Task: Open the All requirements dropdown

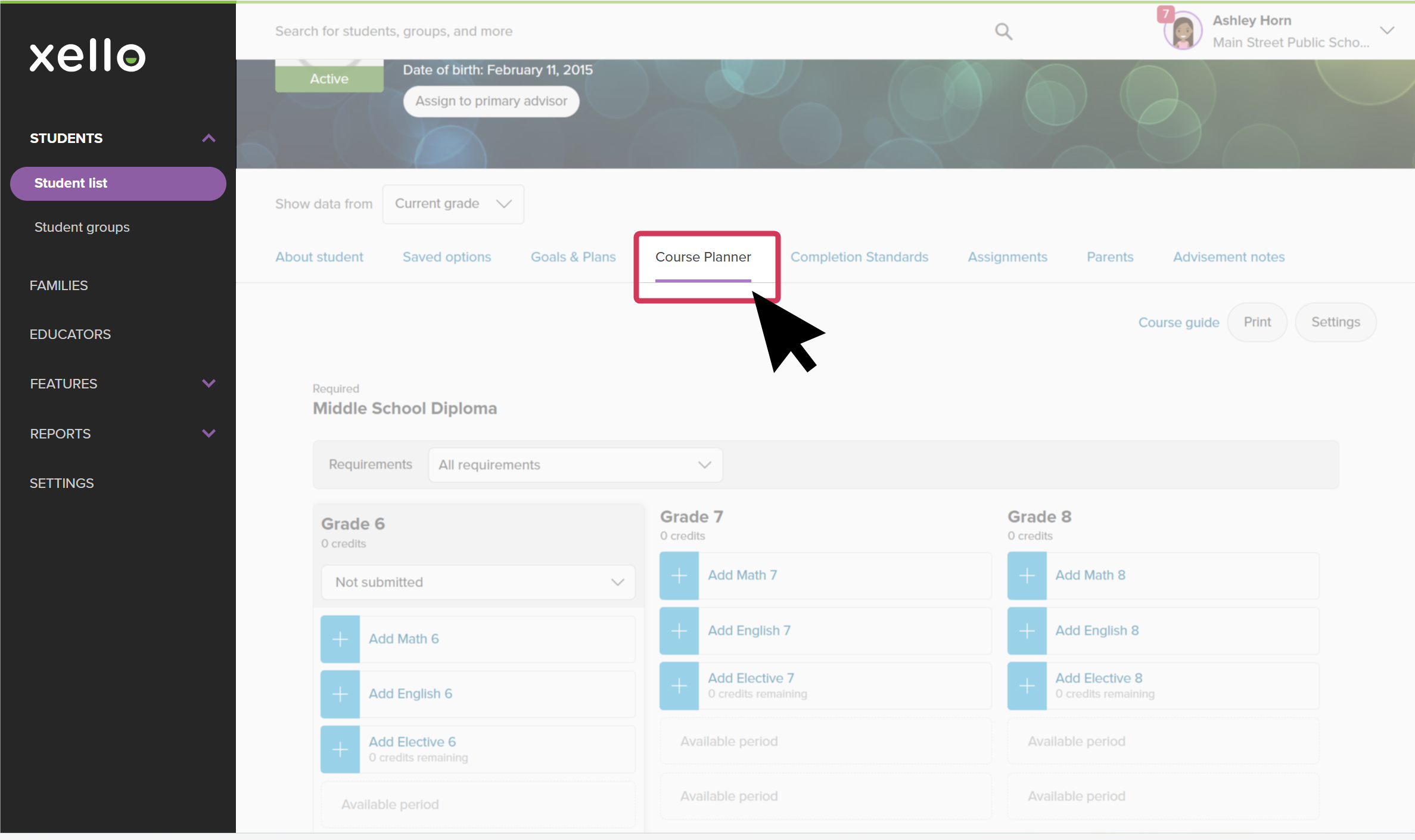Action: [x=575, y=465]
